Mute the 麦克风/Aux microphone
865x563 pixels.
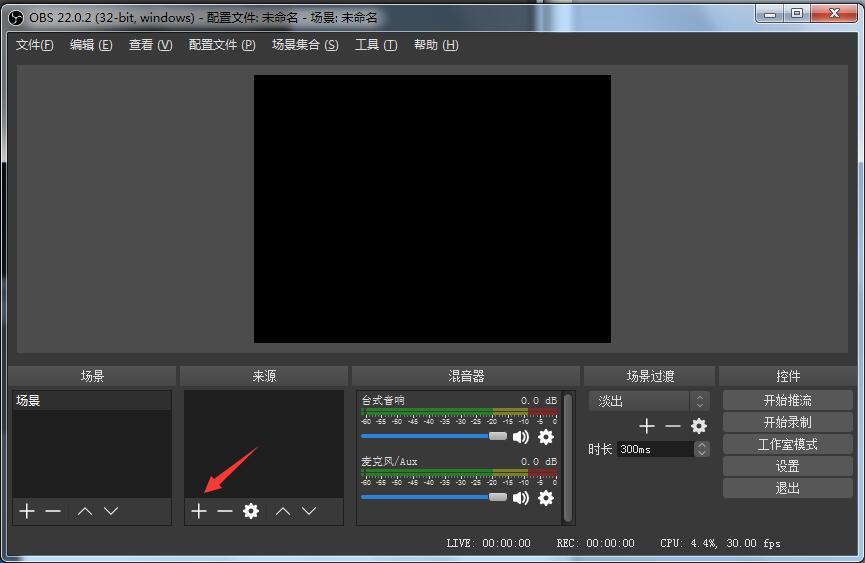tap(521, 498)
